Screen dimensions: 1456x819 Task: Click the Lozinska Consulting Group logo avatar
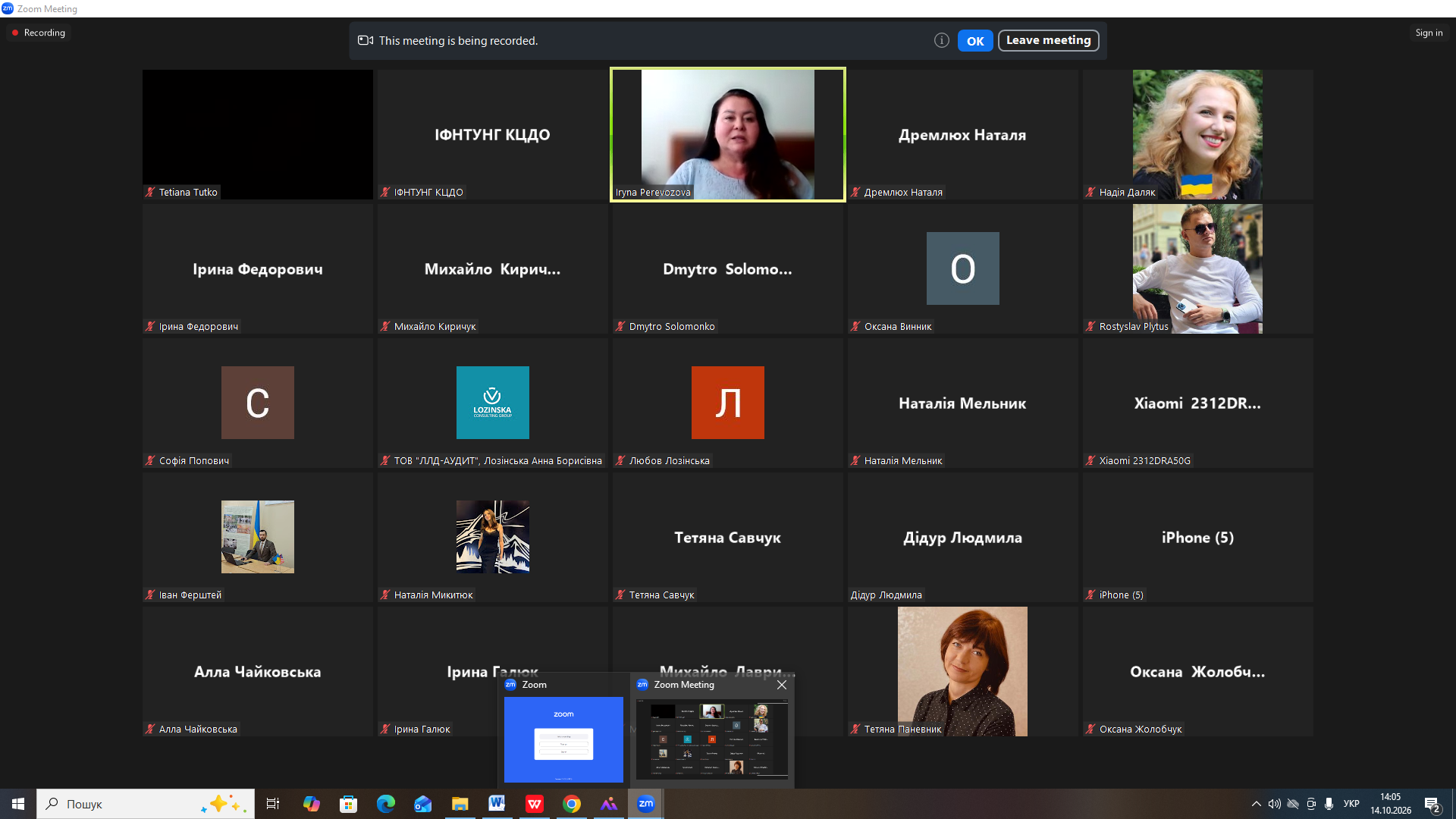pos(493,403)
